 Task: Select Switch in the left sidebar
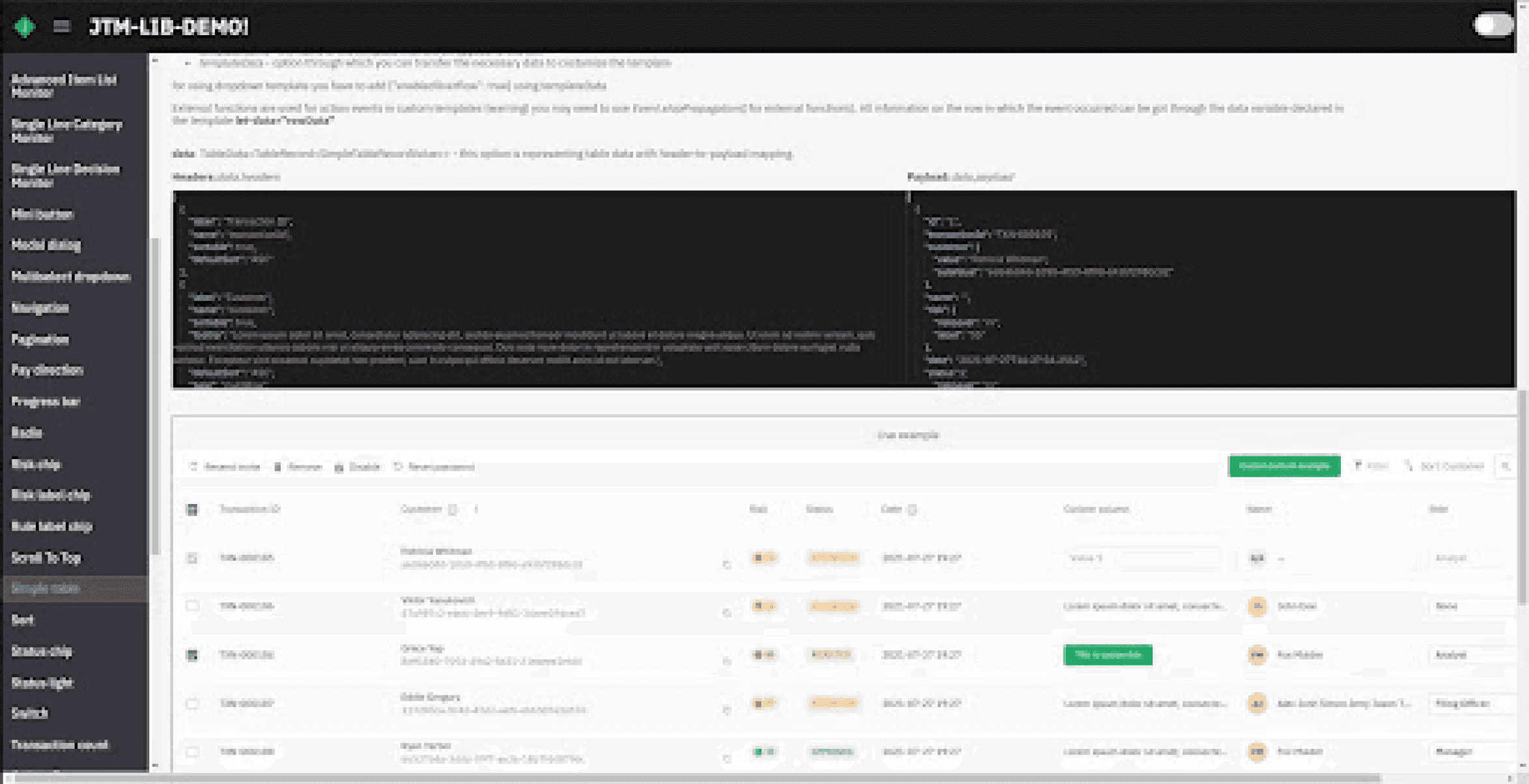click(x=29, y=713)
